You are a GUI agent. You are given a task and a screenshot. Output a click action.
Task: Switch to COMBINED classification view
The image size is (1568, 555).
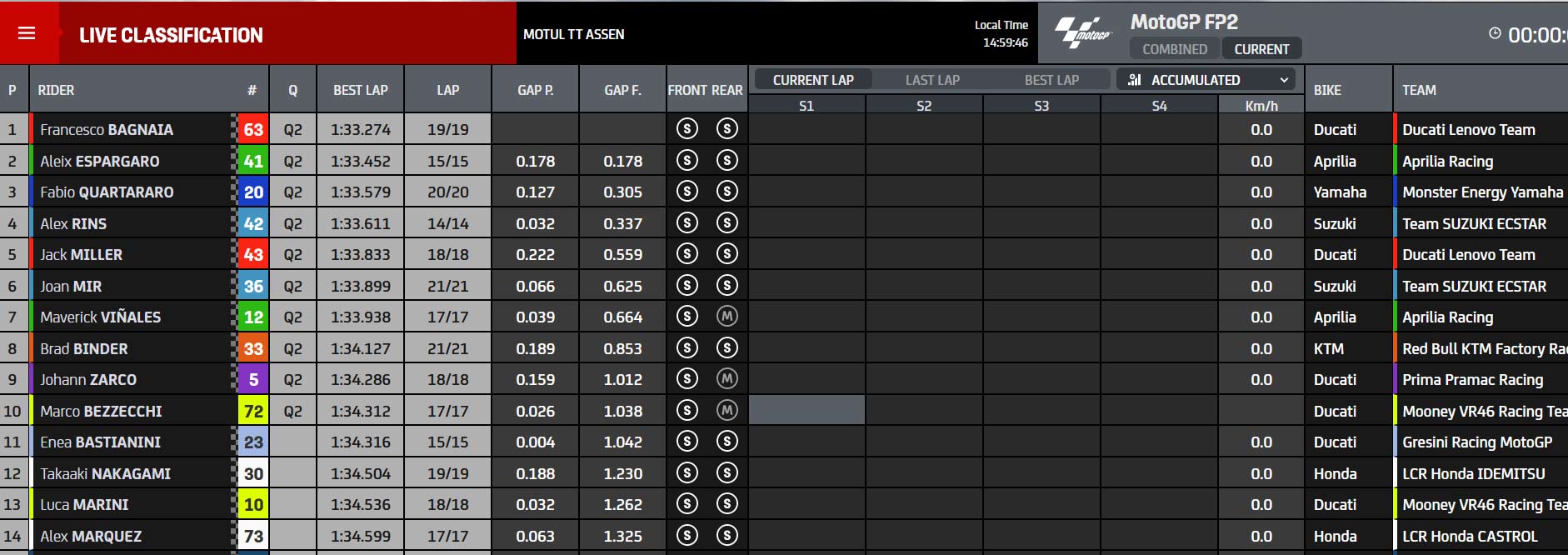pos(1174,49)
